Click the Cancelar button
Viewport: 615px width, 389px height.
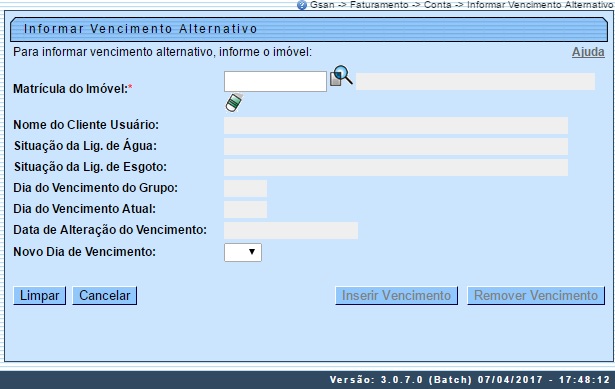(105, 296)
